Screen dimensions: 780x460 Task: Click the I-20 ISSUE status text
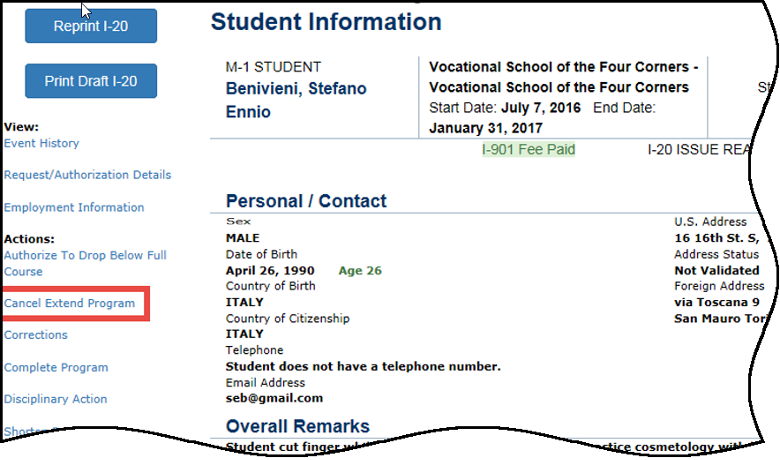699,150
